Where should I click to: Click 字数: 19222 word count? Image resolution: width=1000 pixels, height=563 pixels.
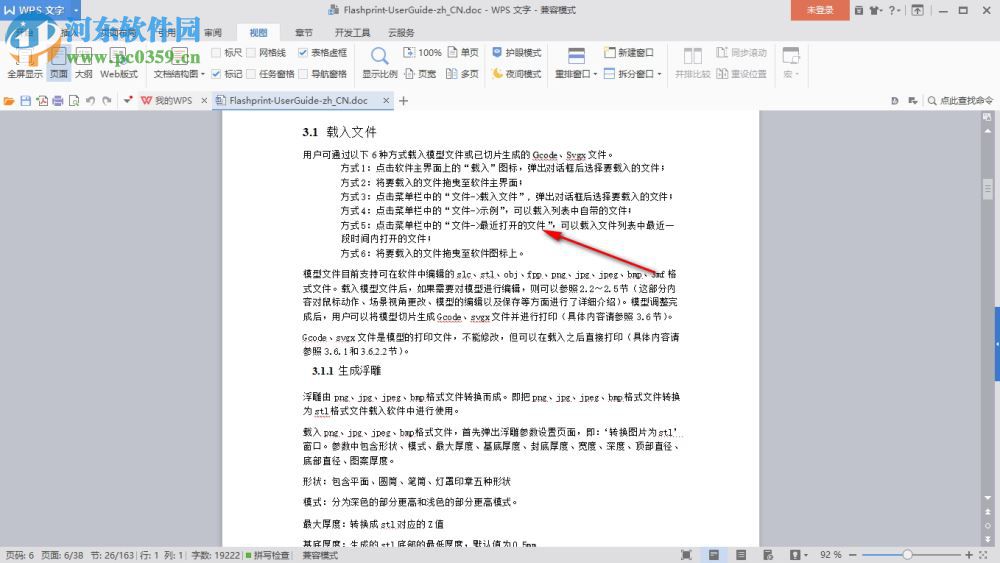click(216, 555)
